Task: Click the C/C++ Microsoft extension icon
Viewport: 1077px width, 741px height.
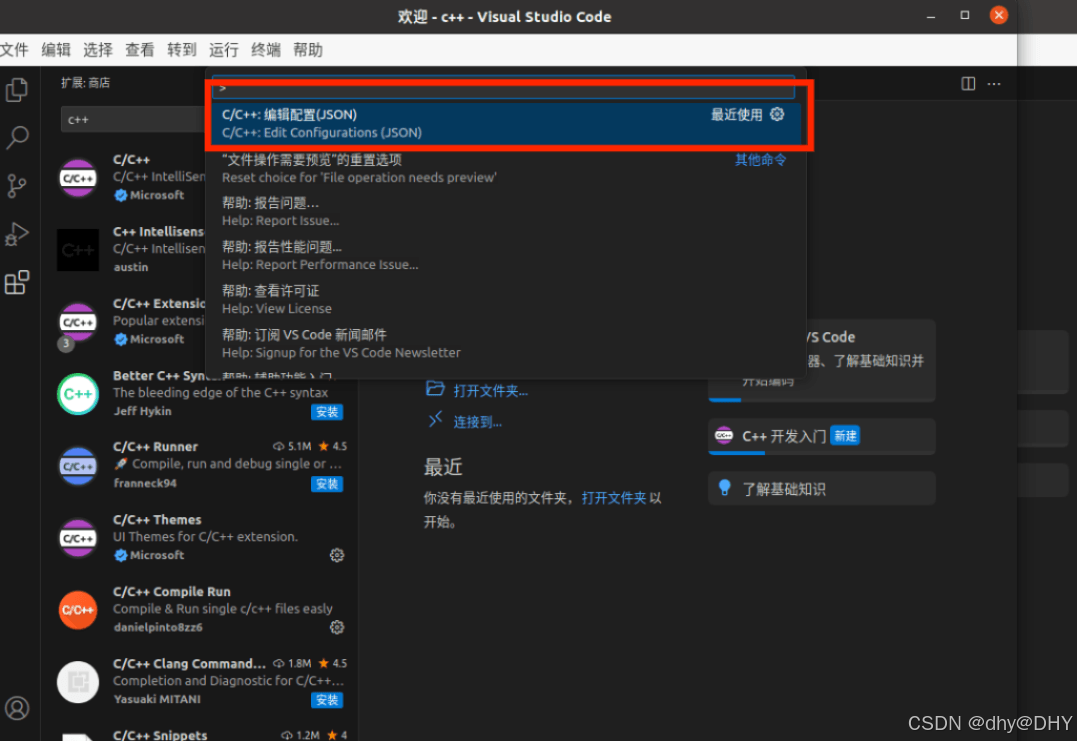Action: pyautogui.click(x=78, y=178)
